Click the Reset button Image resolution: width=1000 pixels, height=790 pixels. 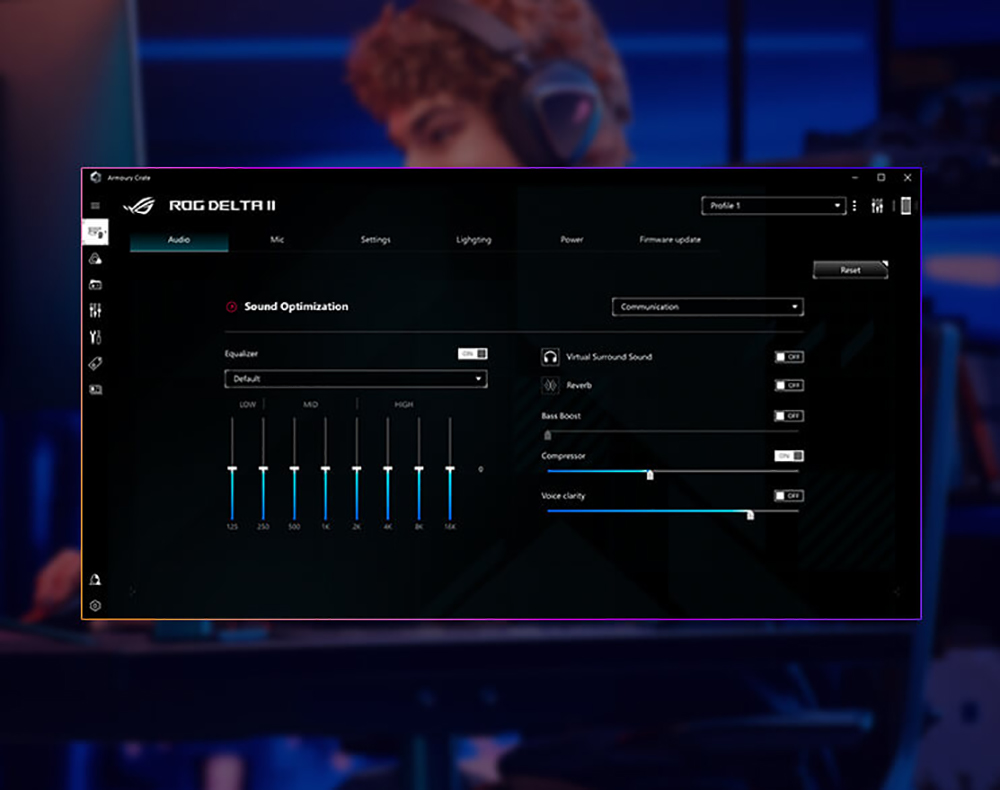pos(849,270)
